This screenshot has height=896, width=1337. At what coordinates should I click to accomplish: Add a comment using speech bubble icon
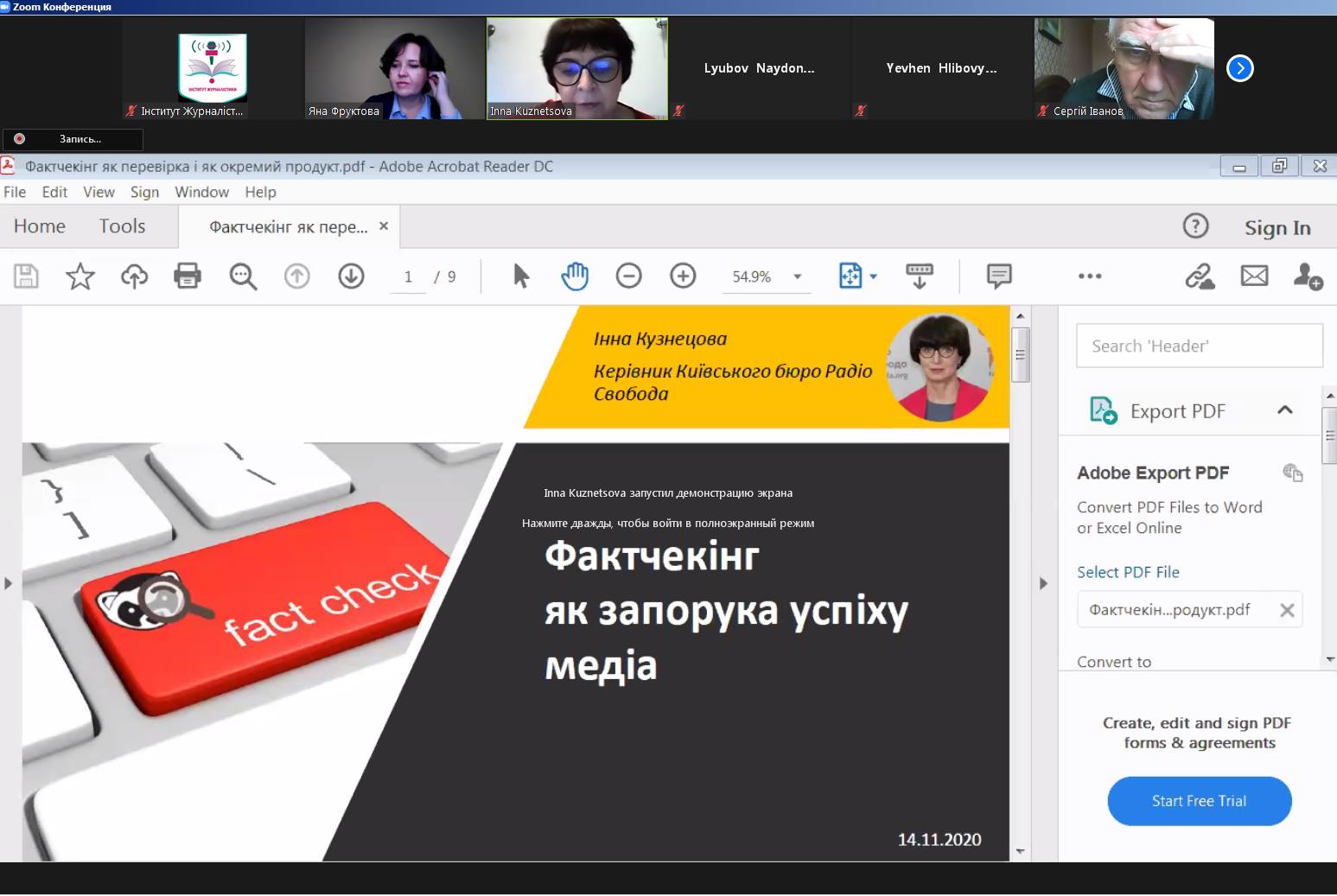click(999, 276)
